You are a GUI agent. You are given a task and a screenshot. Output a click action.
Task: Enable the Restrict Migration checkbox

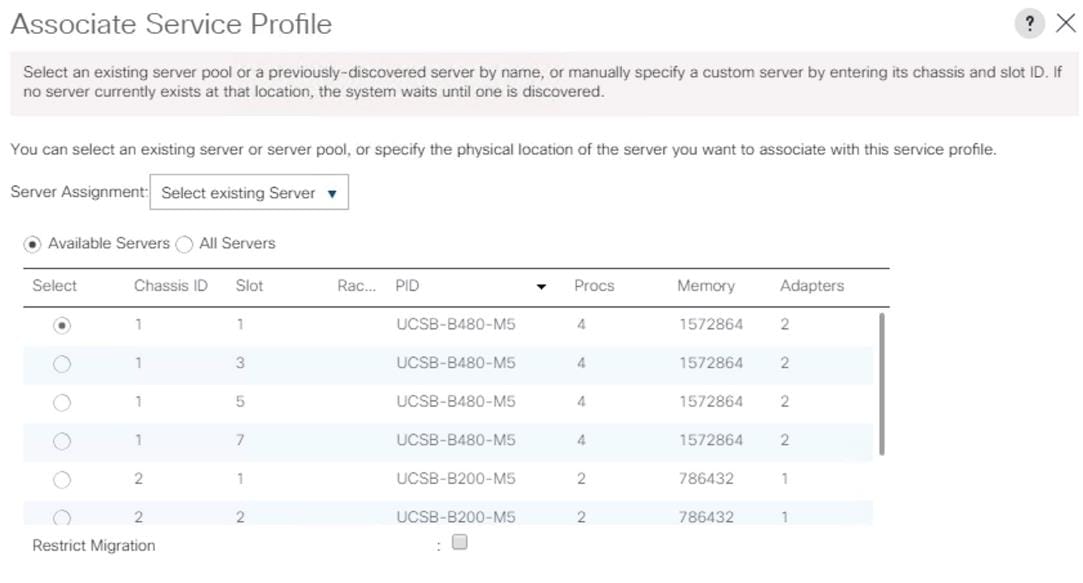(460, 542)
